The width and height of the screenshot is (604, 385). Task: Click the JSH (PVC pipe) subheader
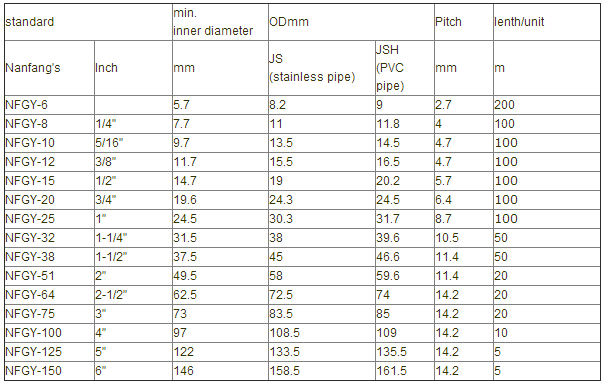pos(405,68)
